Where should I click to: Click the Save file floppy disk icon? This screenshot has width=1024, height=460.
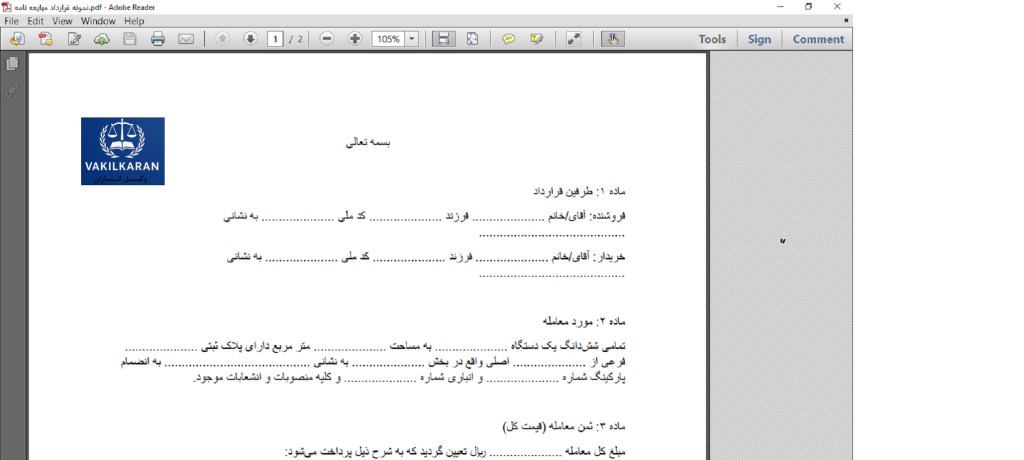(x=130, y=39)
